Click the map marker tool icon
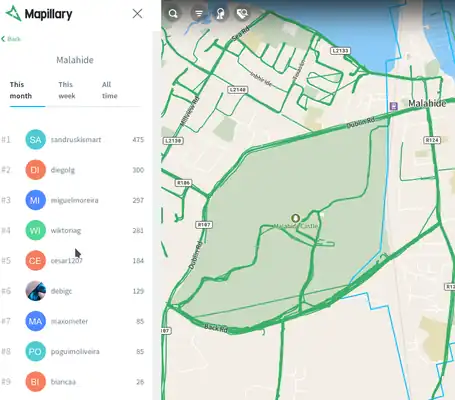This screenshot has width=455, height=400. pos(220,14)
